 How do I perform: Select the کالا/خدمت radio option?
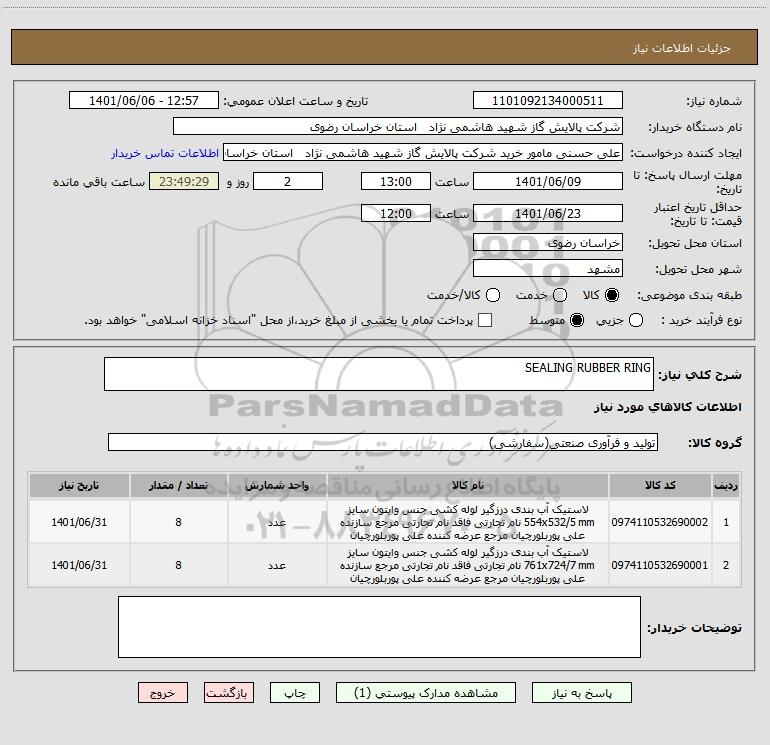pyautogui.click(x=493, y=295)
